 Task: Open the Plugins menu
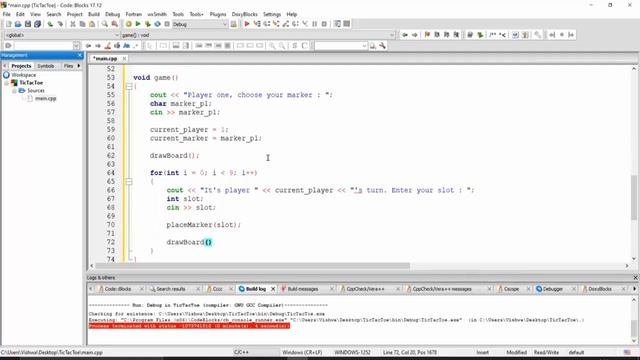pos(218,14)
